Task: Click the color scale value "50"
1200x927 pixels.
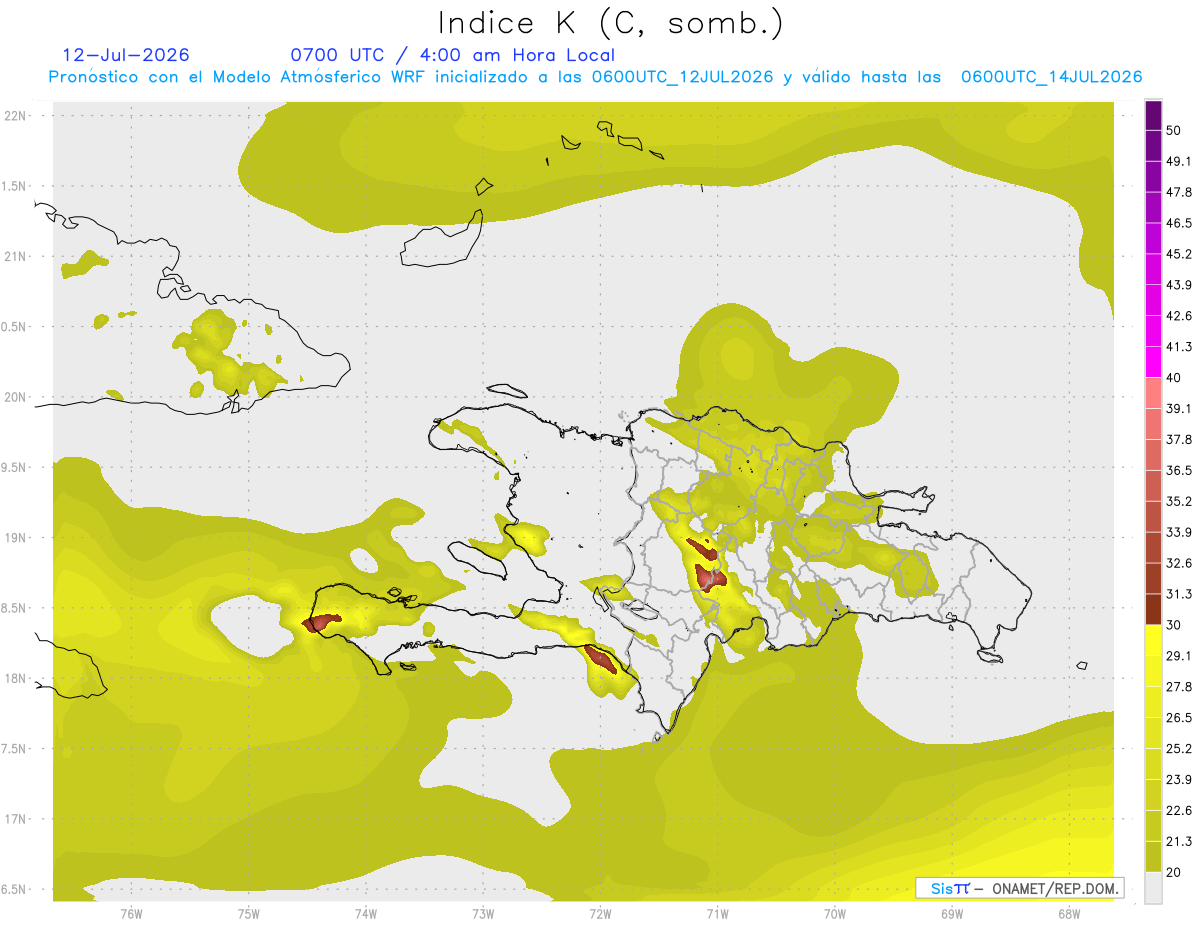Action: 1174,130
